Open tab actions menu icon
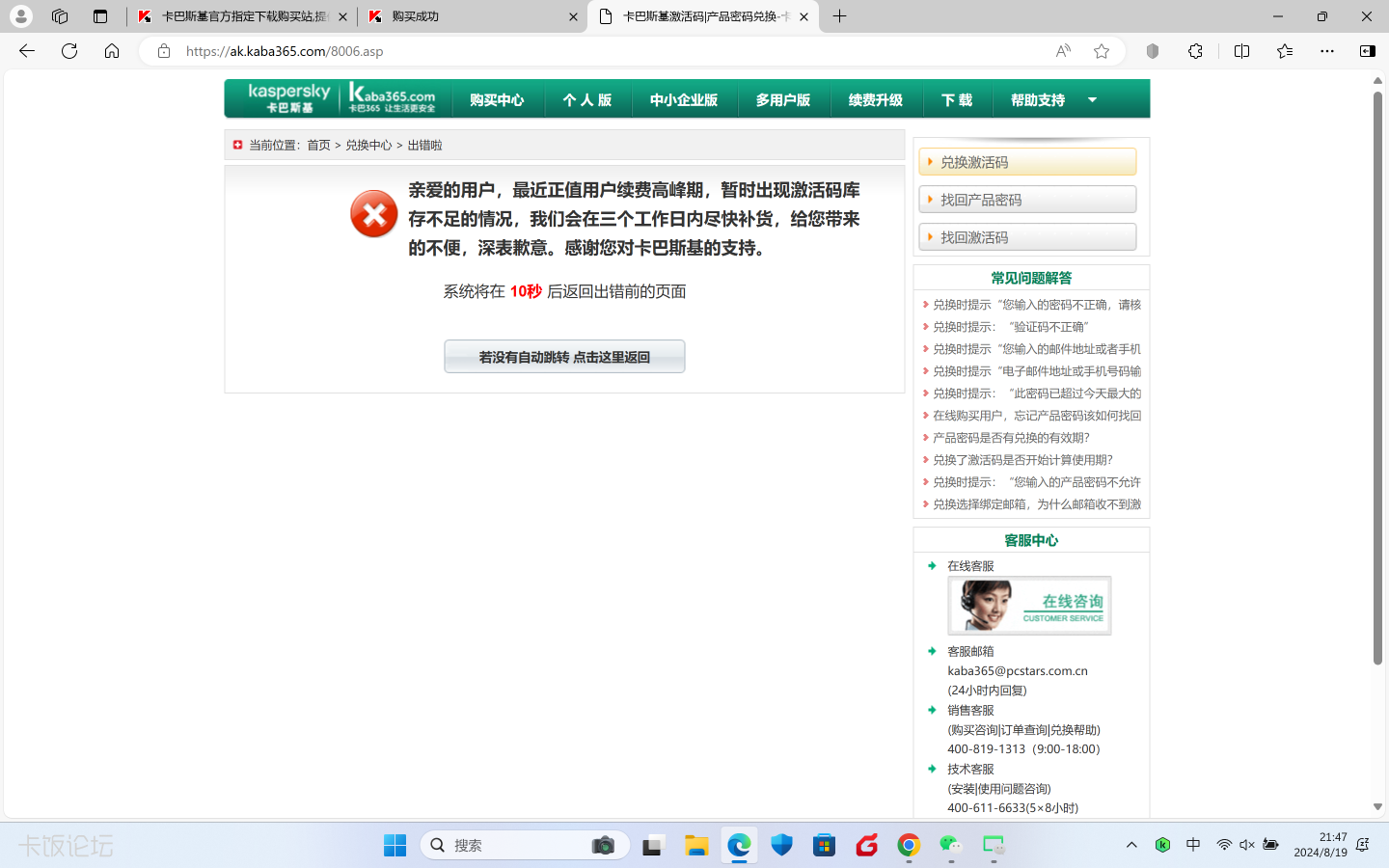The image size is (1389, 868). click(x=100, y=16)
